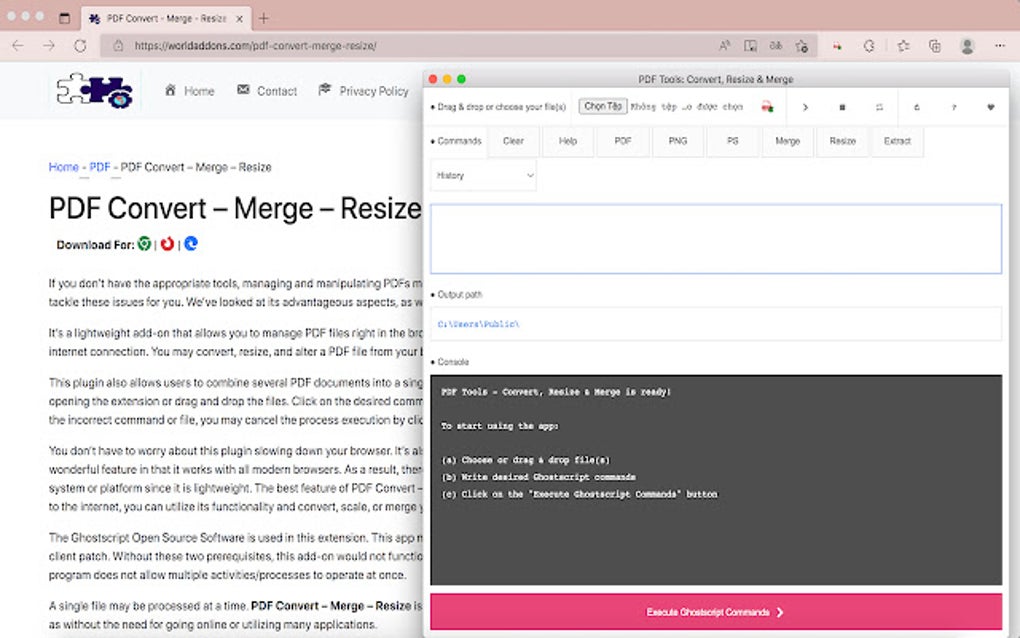This screenshot has height=638, width=1020.
Task: Click the reload arrows icon in PDF Tools toolbar
Action: pyautogui.click(x=879, y=107)
